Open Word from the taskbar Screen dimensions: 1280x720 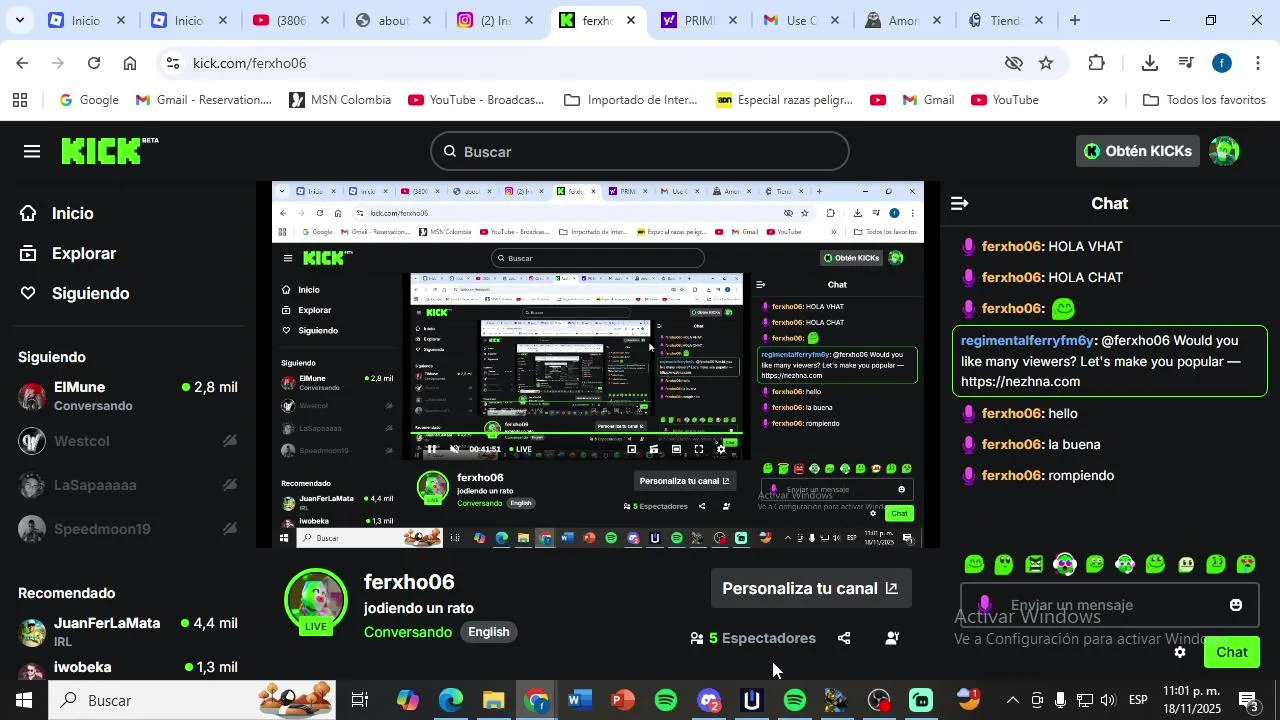[x=579, y=700]
